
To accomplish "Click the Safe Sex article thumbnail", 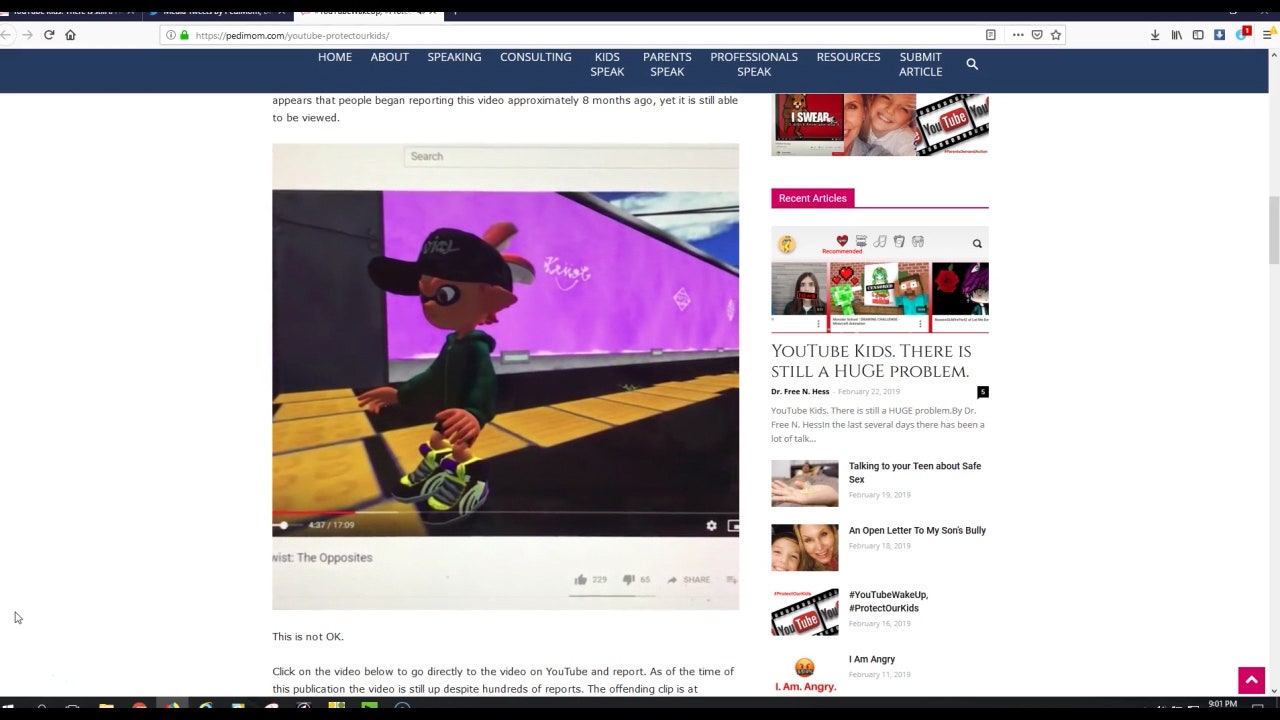I will click(x=805, y=483).
